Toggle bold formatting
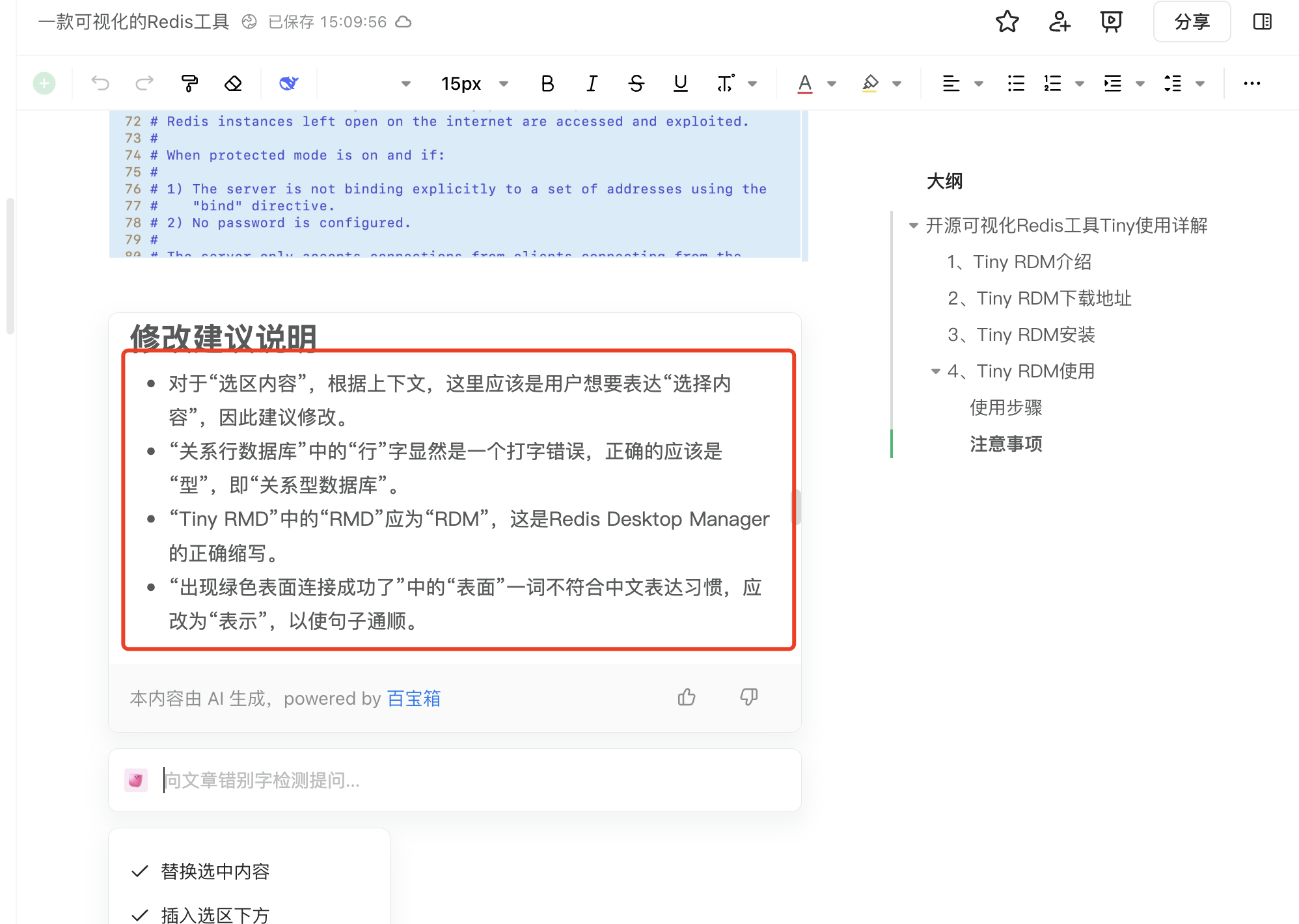This screenshot has height=924, width=1299. [547, 83]
